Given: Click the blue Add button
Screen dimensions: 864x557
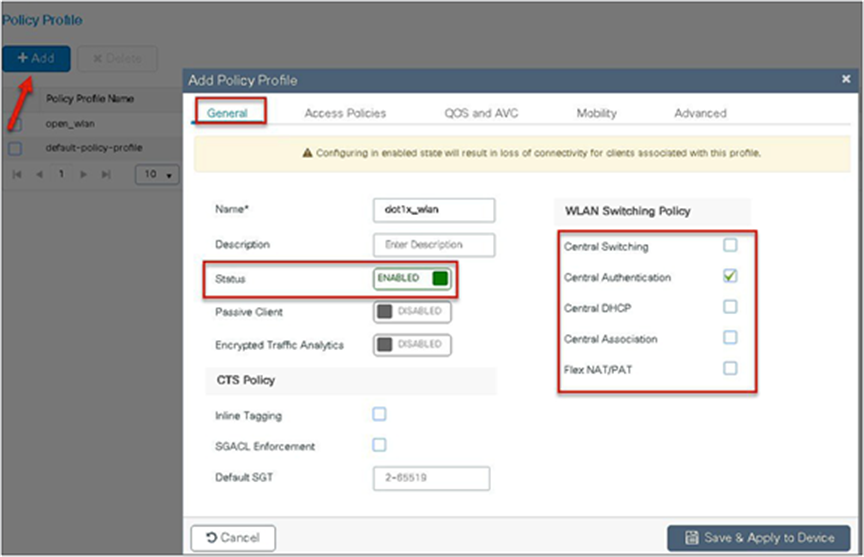Looking at the screenshot, I should click(x=36, y=58).
